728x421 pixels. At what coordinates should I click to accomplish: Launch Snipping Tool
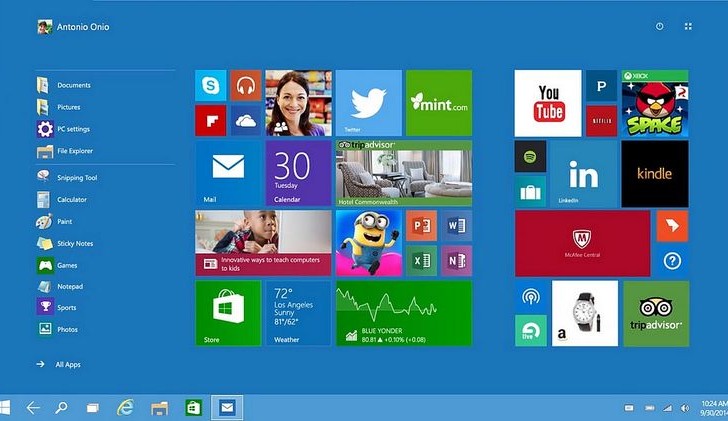coord(67,177)
